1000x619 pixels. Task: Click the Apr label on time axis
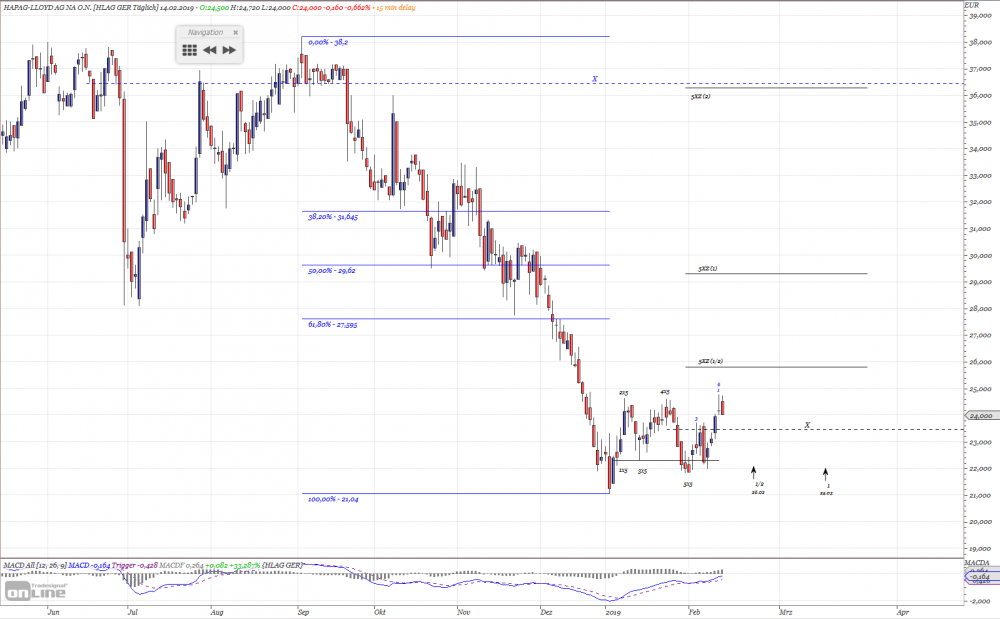pyautogui.click(x=902, y=612)
